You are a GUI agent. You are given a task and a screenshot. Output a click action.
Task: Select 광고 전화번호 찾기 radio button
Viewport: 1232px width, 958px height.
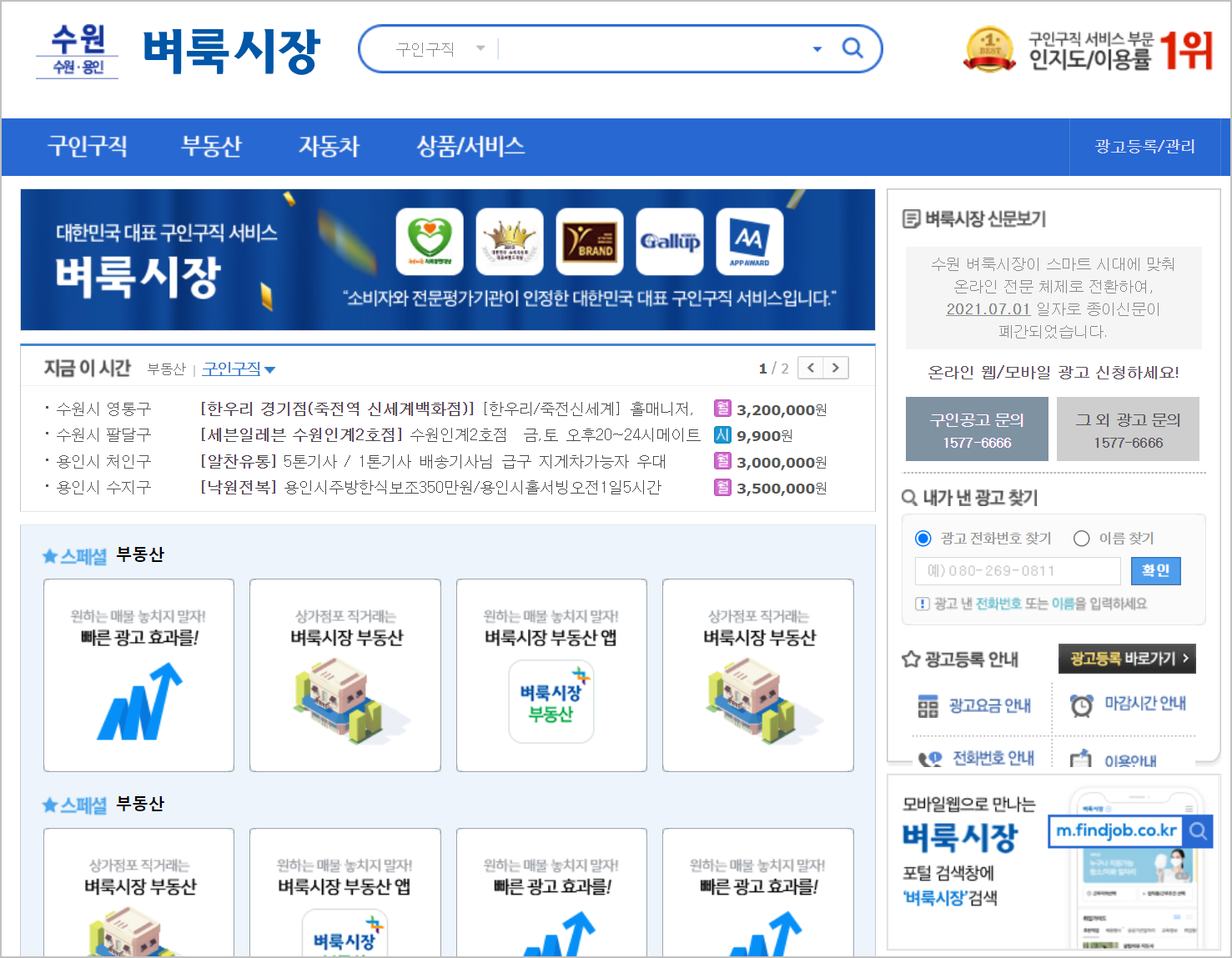pos(923,539)
